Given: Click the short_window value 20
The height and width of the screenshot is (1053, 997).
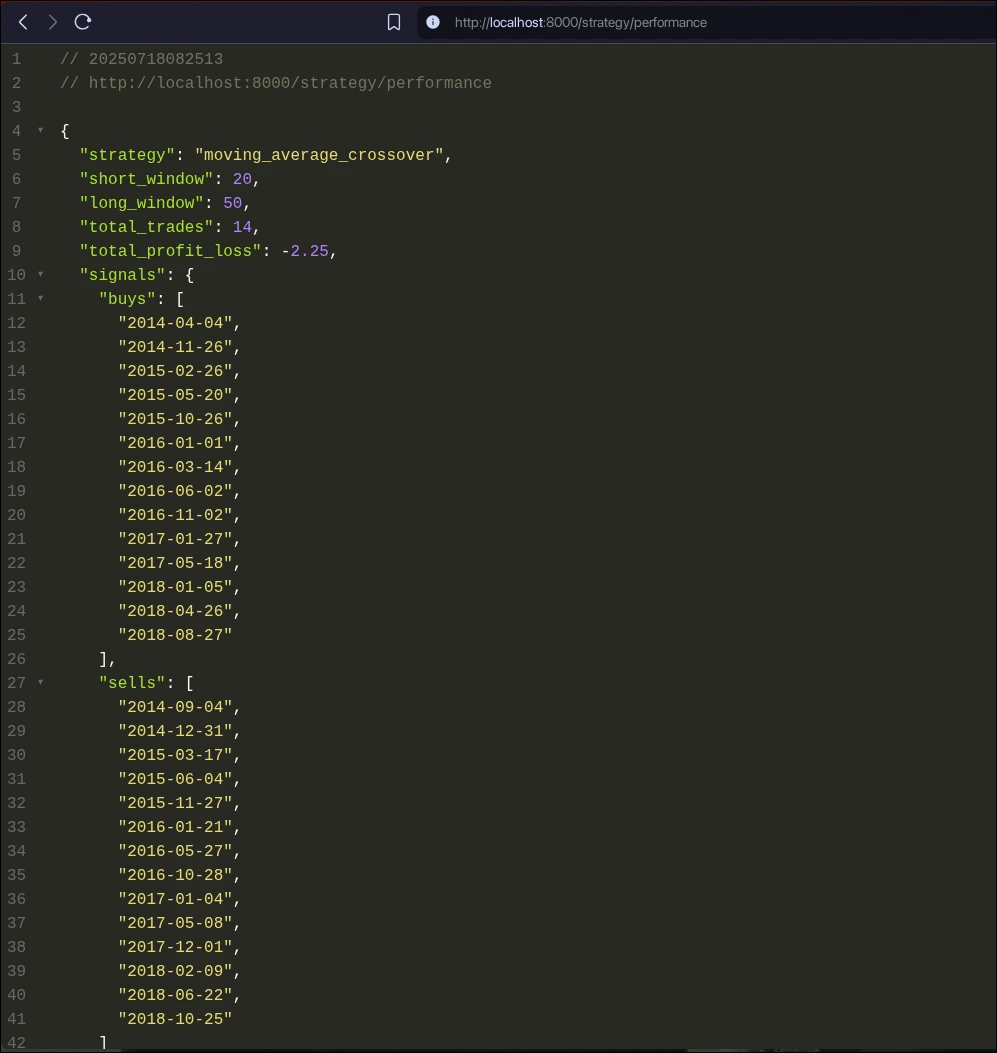Looking at the screenshot, I should click(x=242, y=179).
